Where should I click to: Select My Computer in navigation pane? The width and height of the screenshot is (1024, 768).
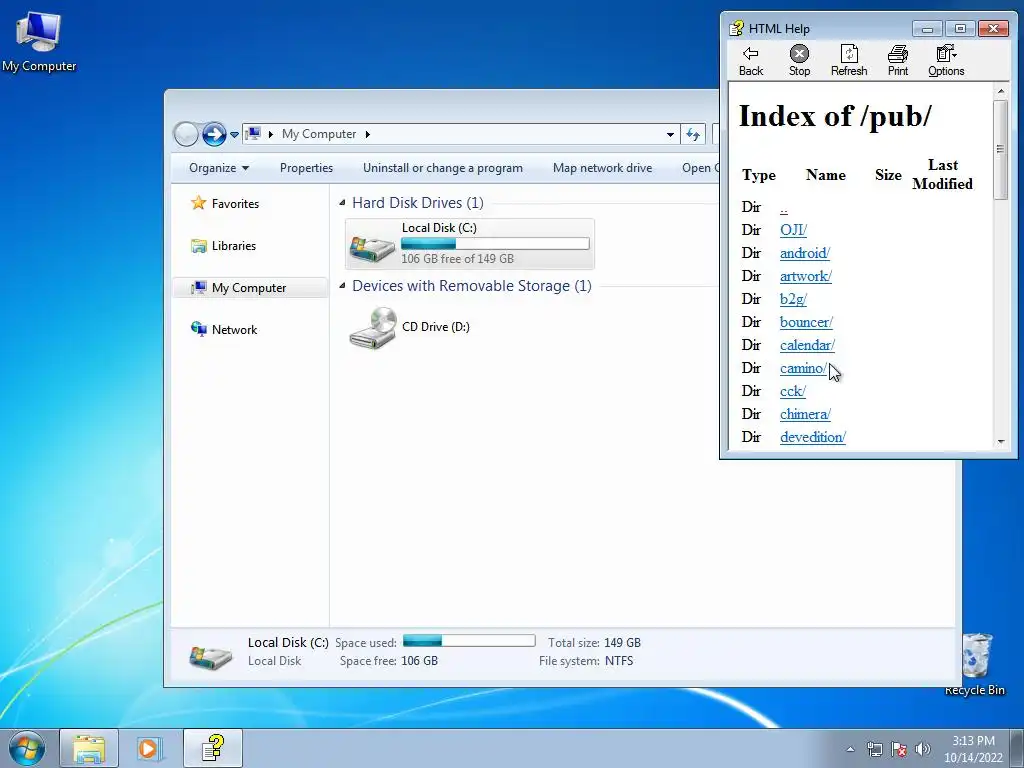[x=250, y=288]
